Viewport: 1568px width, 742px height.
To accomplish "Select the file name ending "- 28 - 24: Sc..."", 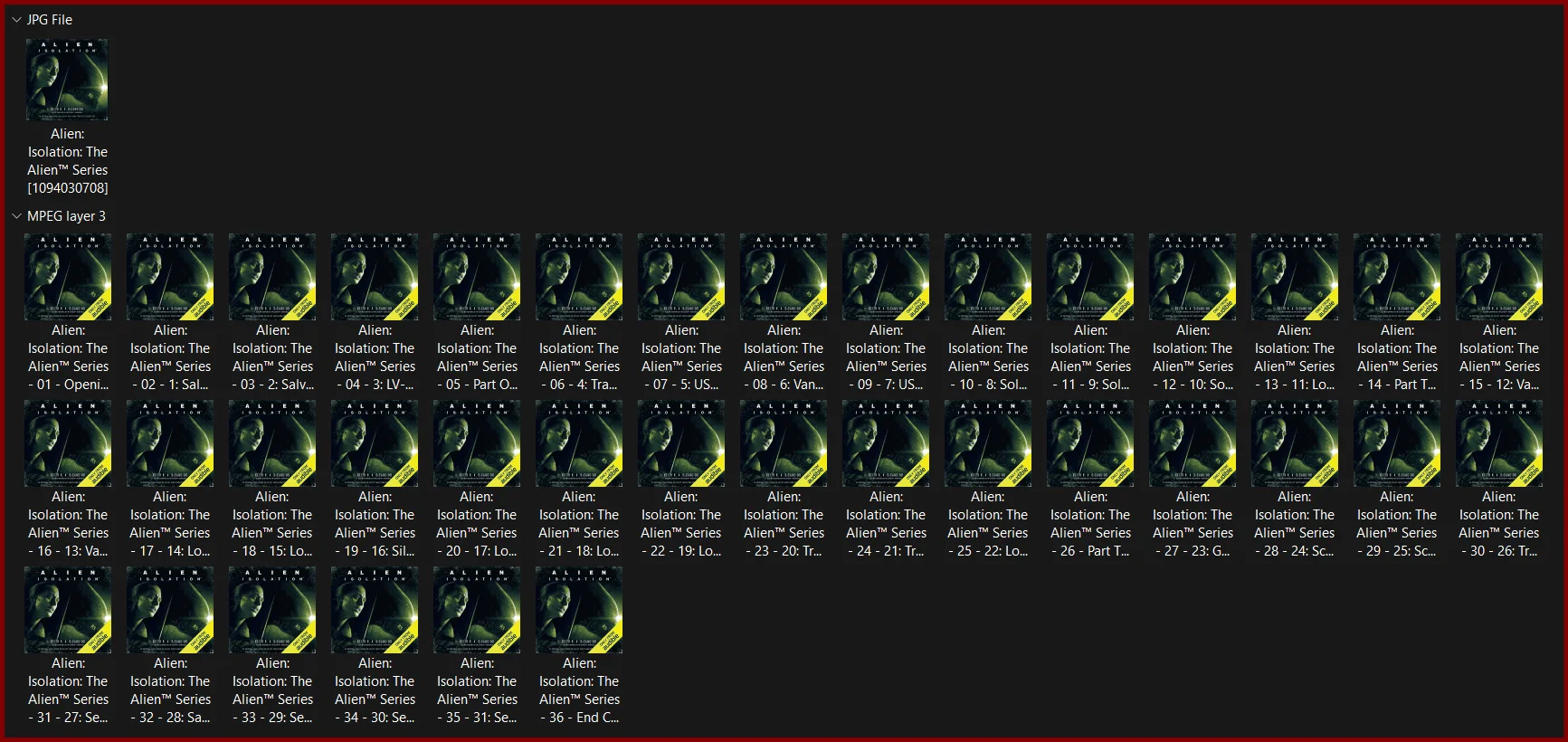I will [1295, 524].
